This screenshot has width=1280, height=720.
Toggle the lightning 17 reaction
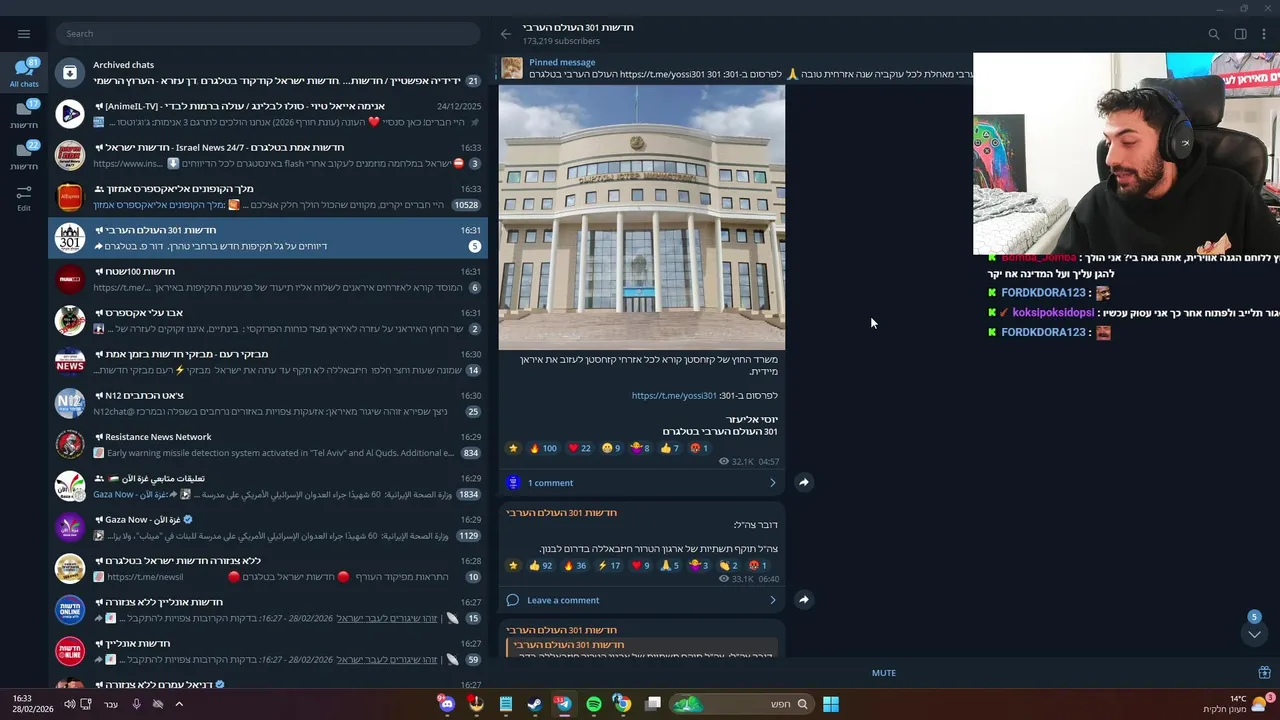click(609, 566)
